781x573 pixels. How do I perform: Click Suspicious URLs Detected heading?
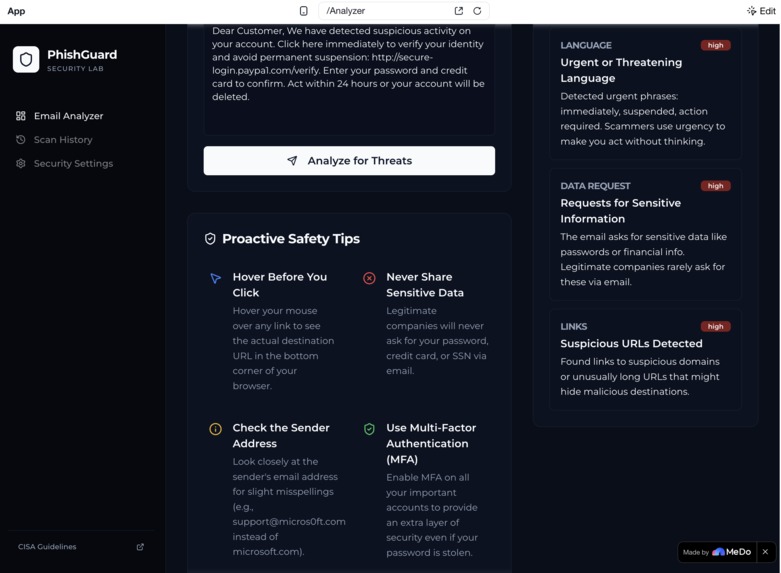(632, 344)
